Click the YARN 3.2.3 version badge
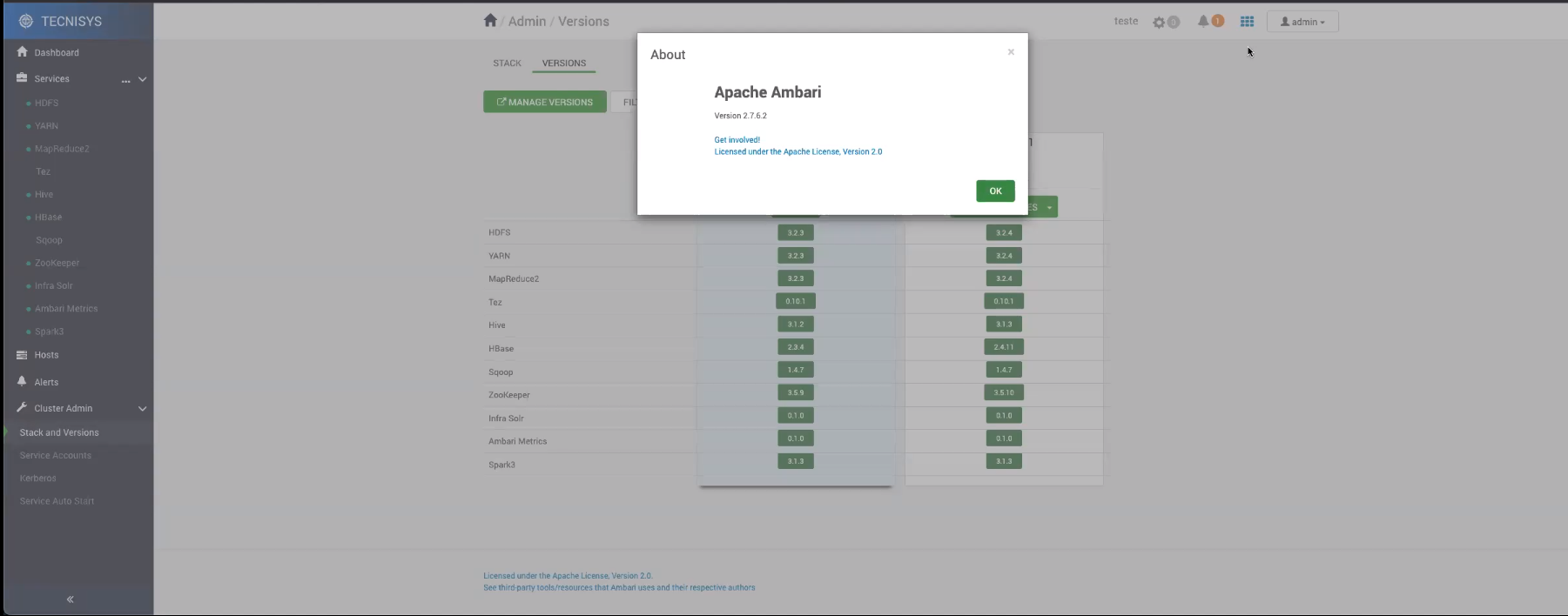The image size is (1568, 616). tap(796, 256)
